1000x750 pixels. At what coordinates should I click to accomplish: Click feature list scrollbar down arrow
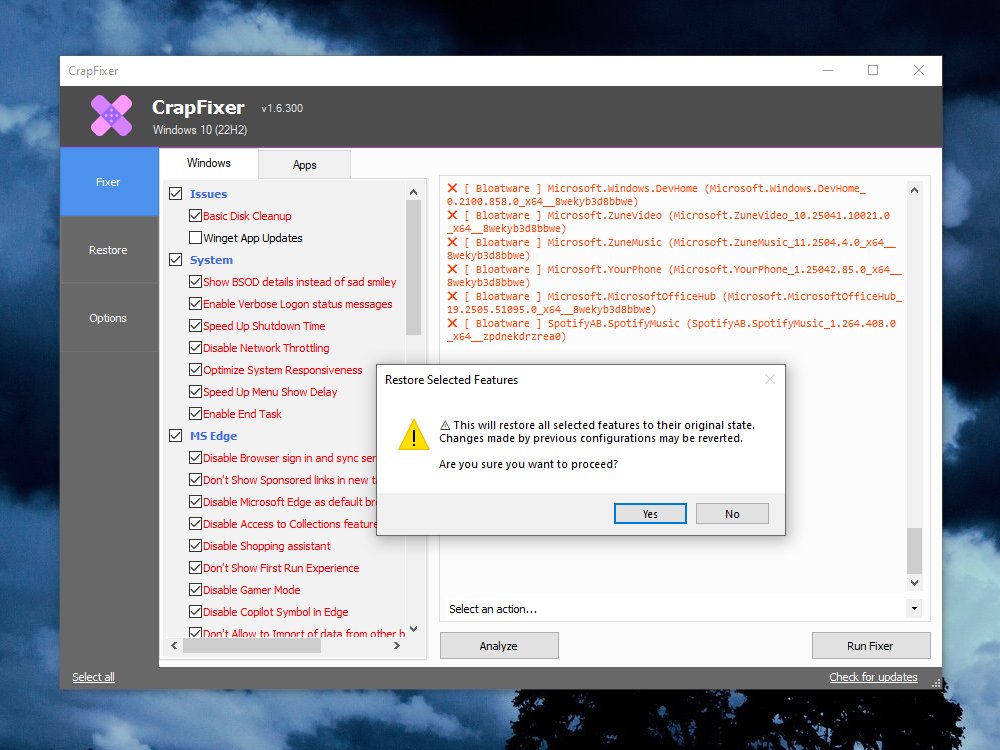pos(413,629)
